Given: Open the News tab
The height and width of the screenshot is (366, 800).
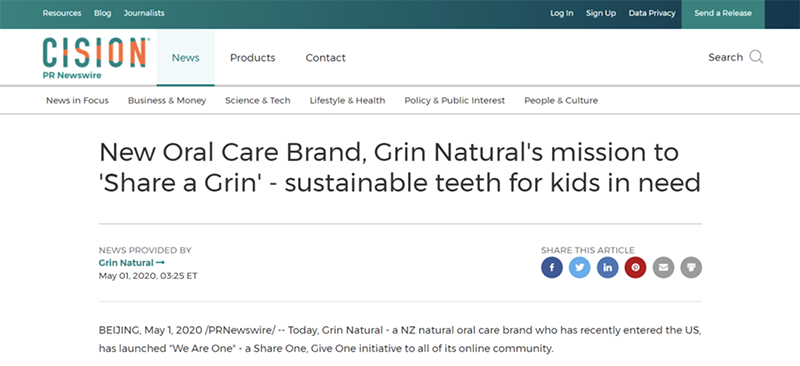Looking at the screenshot, I should [186, 58].
